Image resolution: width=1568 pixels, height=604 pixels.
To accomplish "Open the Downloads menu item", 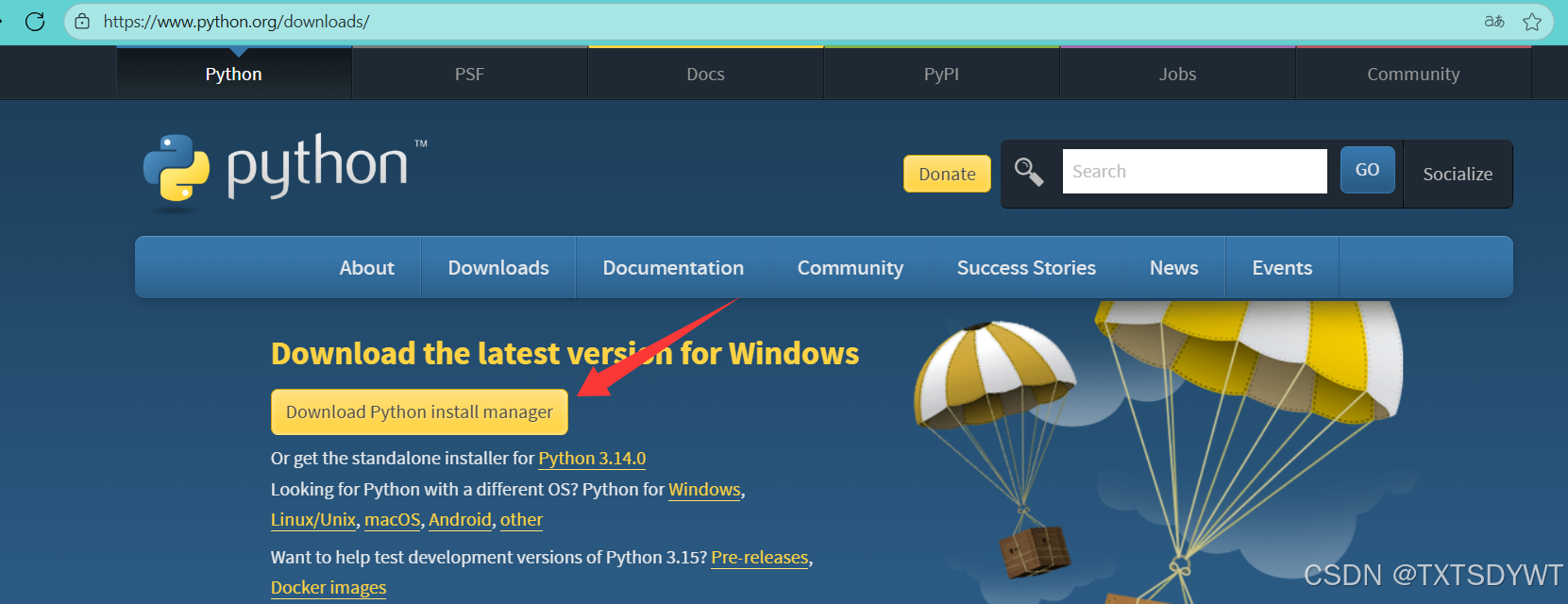I will coord(498,268).
